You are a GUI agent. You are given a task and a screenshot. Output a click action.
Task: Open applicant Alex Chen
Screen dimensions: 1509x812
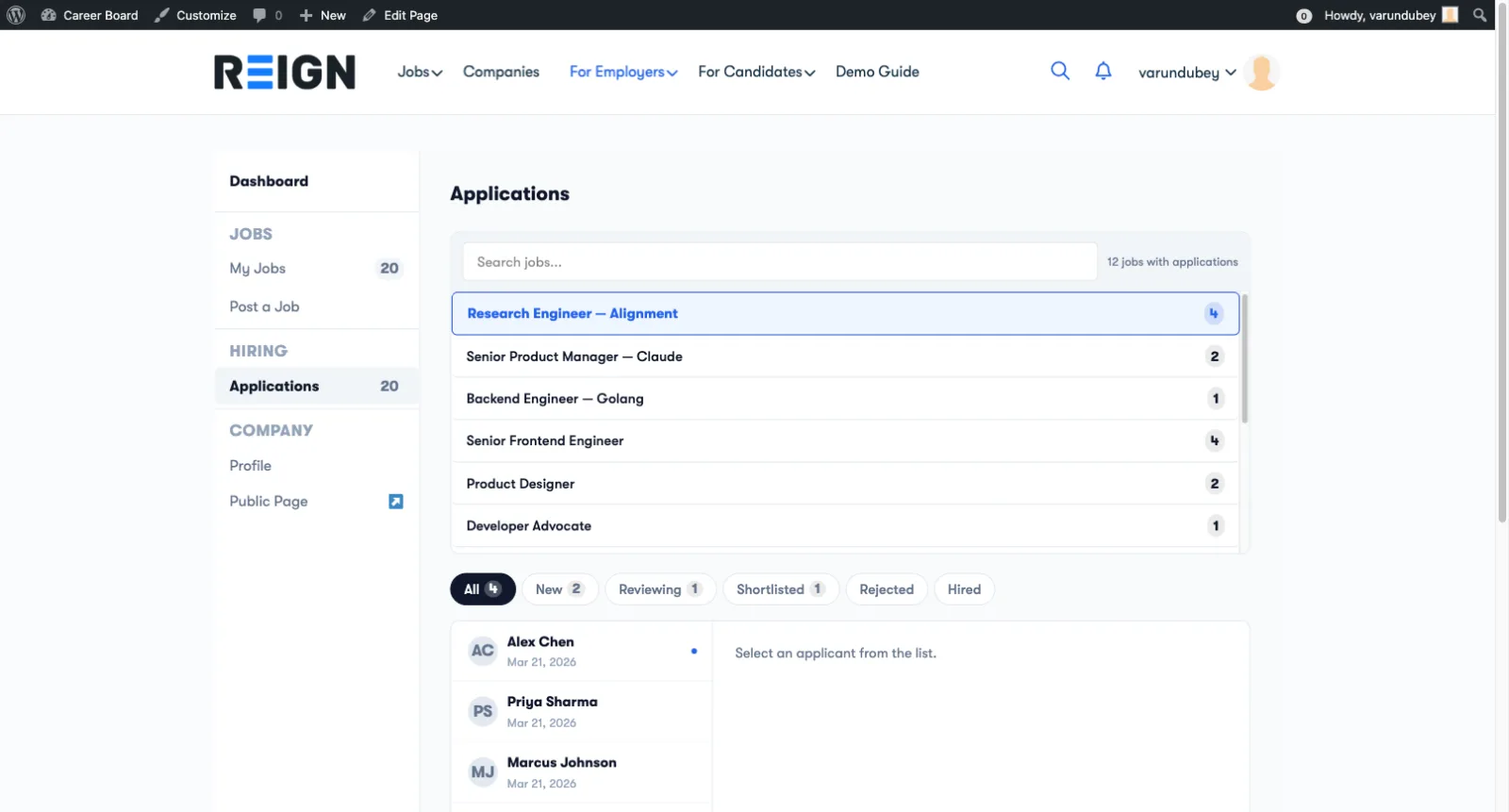pyautogui.click(x=582, y=651)
